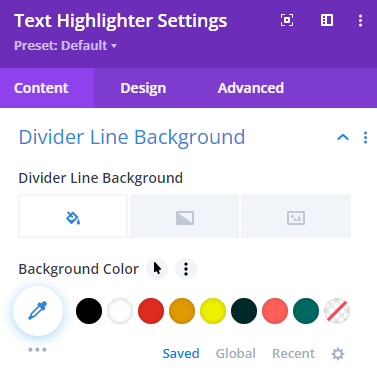Switch to the Advanced tab
This screenshot has width=377, height=387.
[251, 88]
